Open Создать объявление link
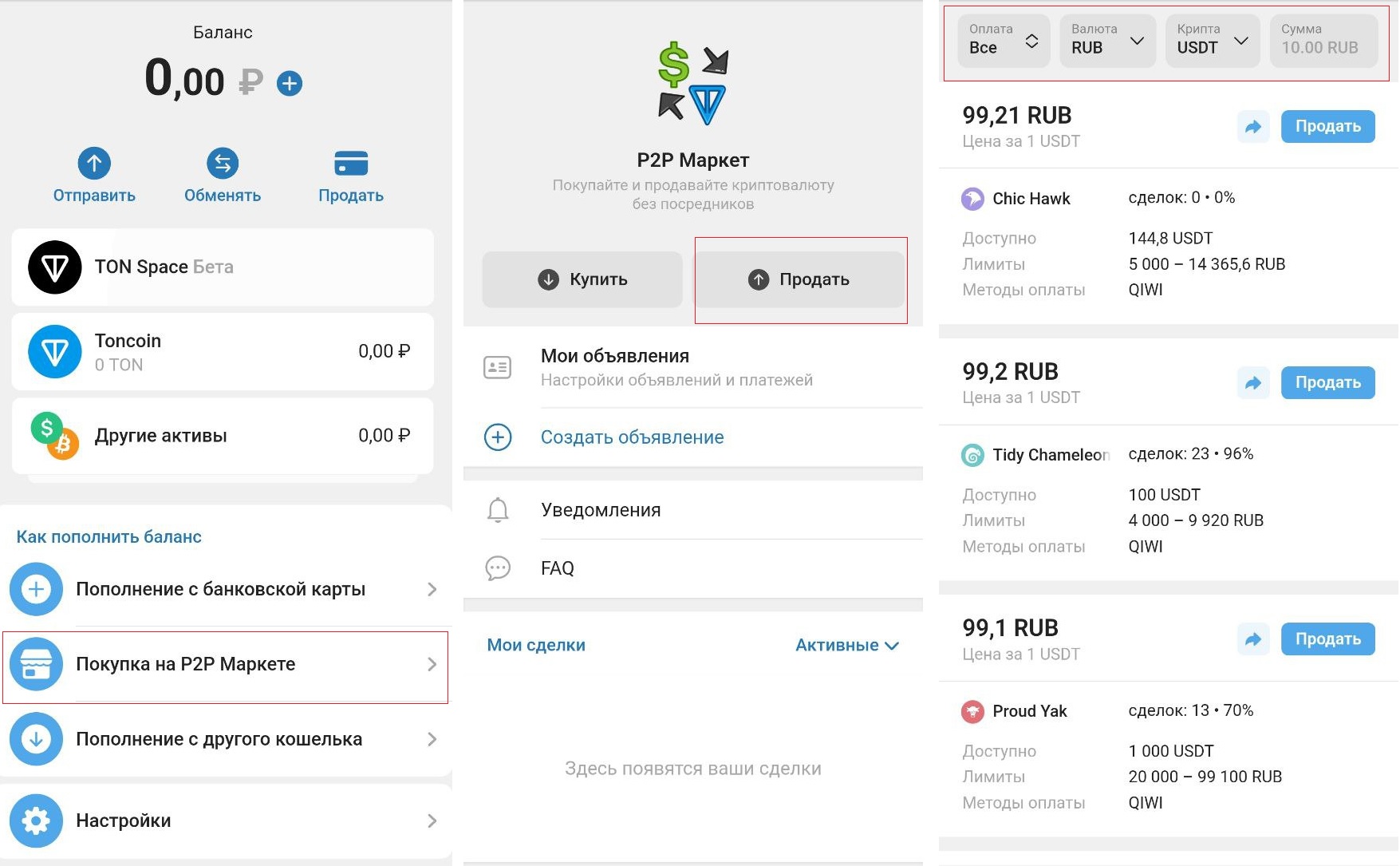The height and width of the screenshot is (866, 1400). pos(633,437)
